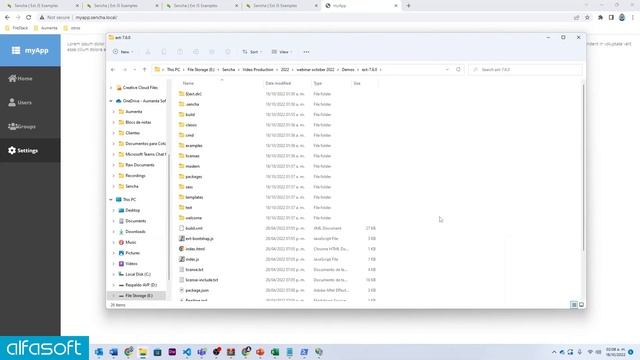Select Pictures in the navigation pane
The height and width of the screenshot is (360, 640).
click(132, 253)
